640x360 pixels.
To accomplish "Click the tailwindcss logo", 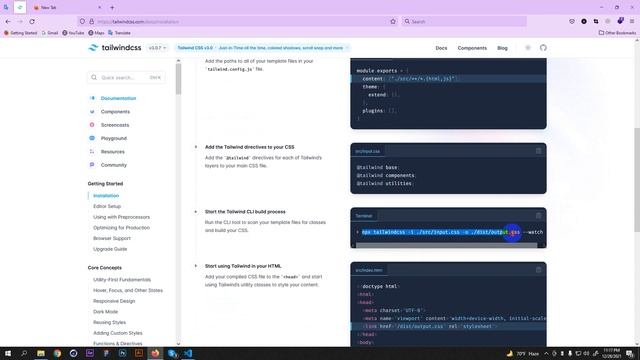I will (115, 48).
